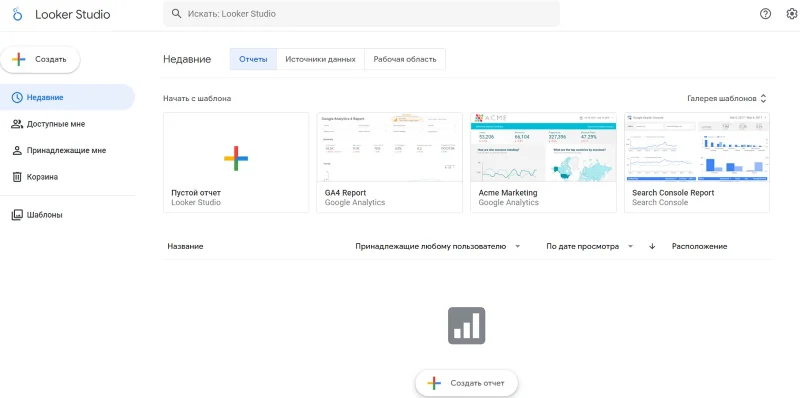Click the GA4 Report title text
800x398 pixels.
point(345,193)
